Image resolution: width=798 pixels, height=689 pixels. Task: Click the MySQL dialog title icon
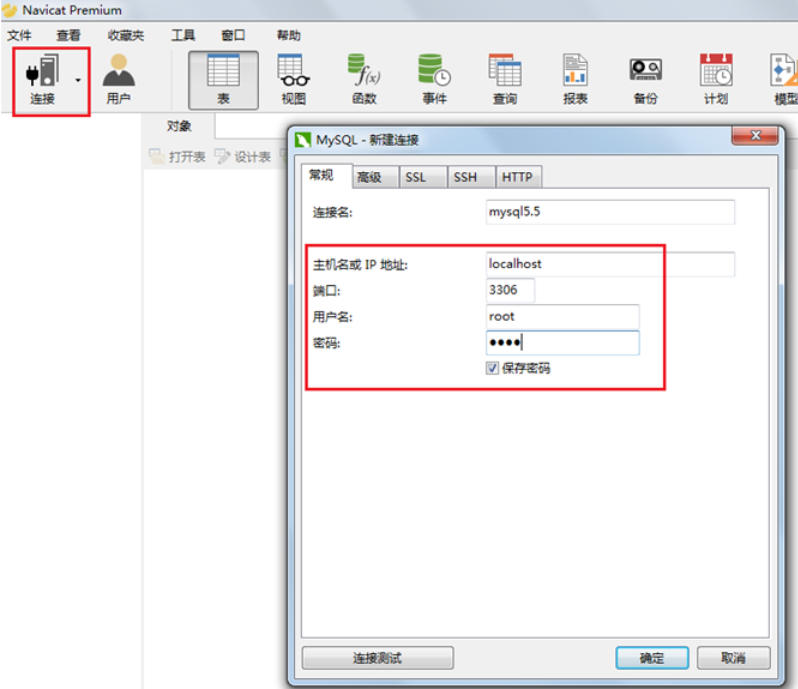303,139
